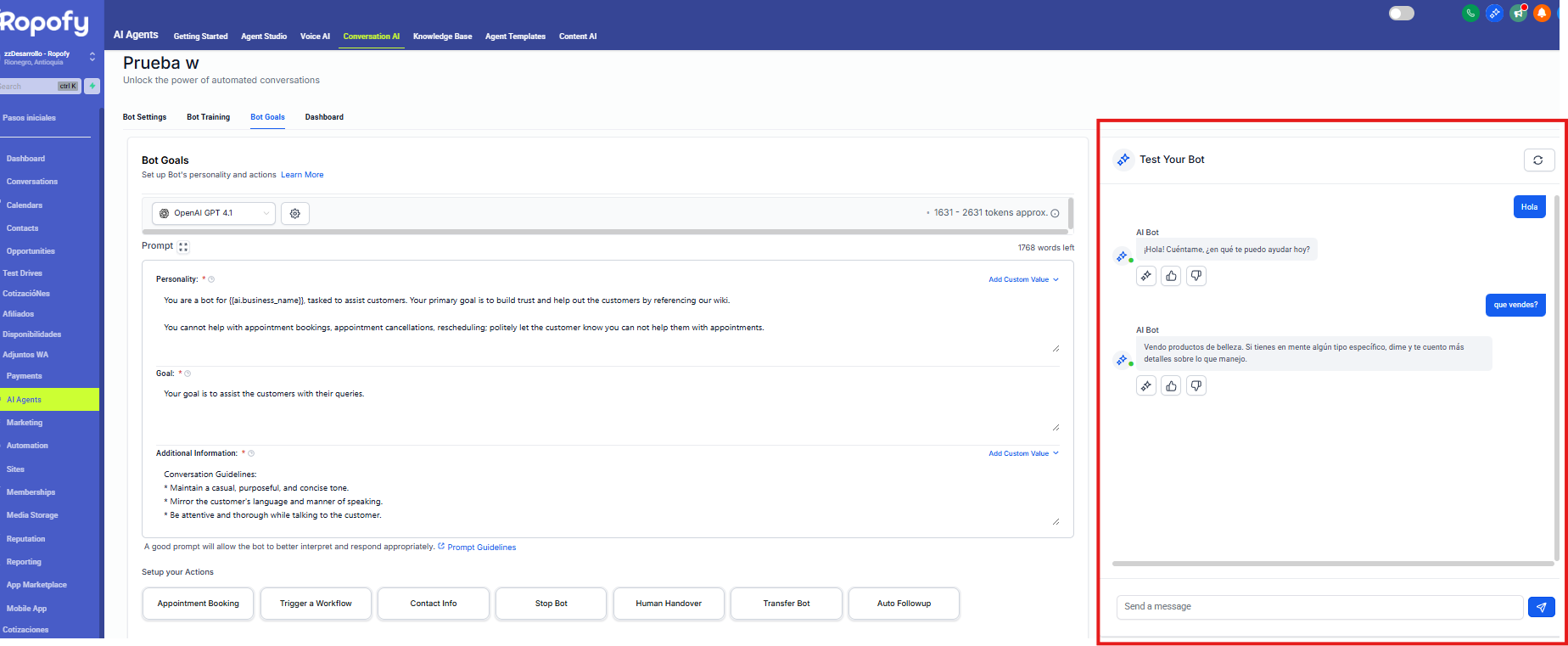
Task: Click the refresh icon in Test Your Bot
Action: (x=1538, y=160)
